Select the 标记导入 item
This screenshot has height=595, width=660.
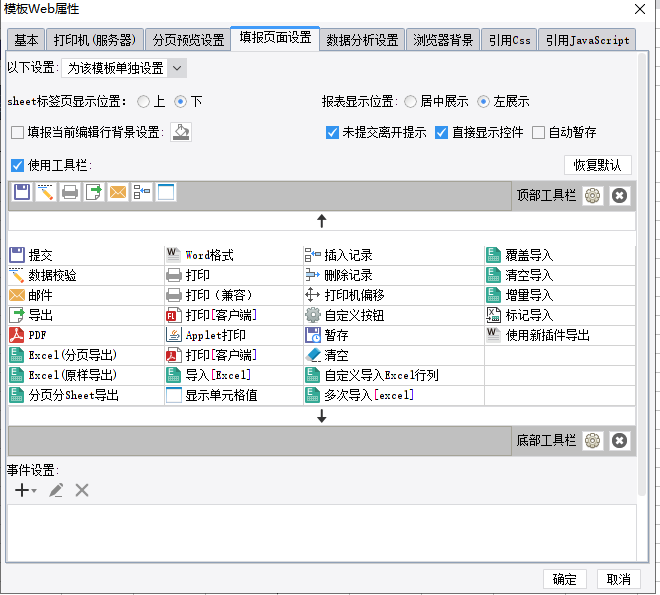click(x=560, y=315)
